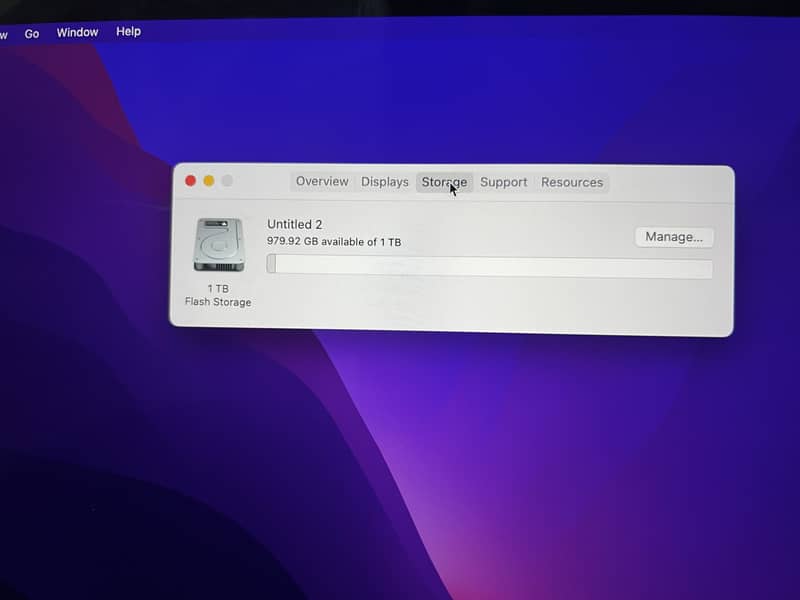Click the grayed-out zoom window button

227,181
